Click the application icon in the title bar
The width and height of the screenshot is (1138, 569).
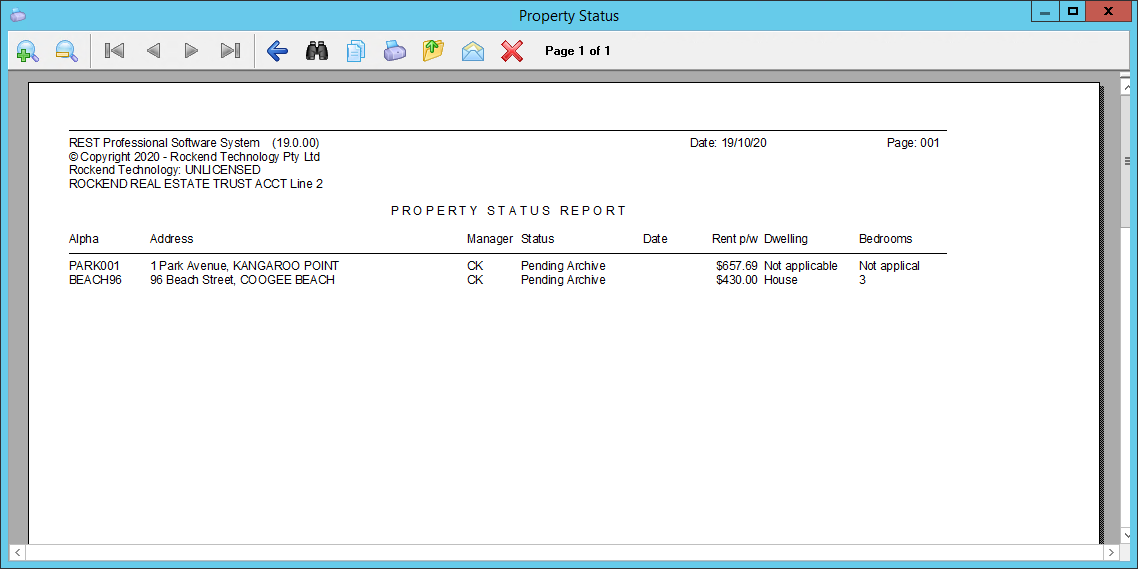point(18,15)
